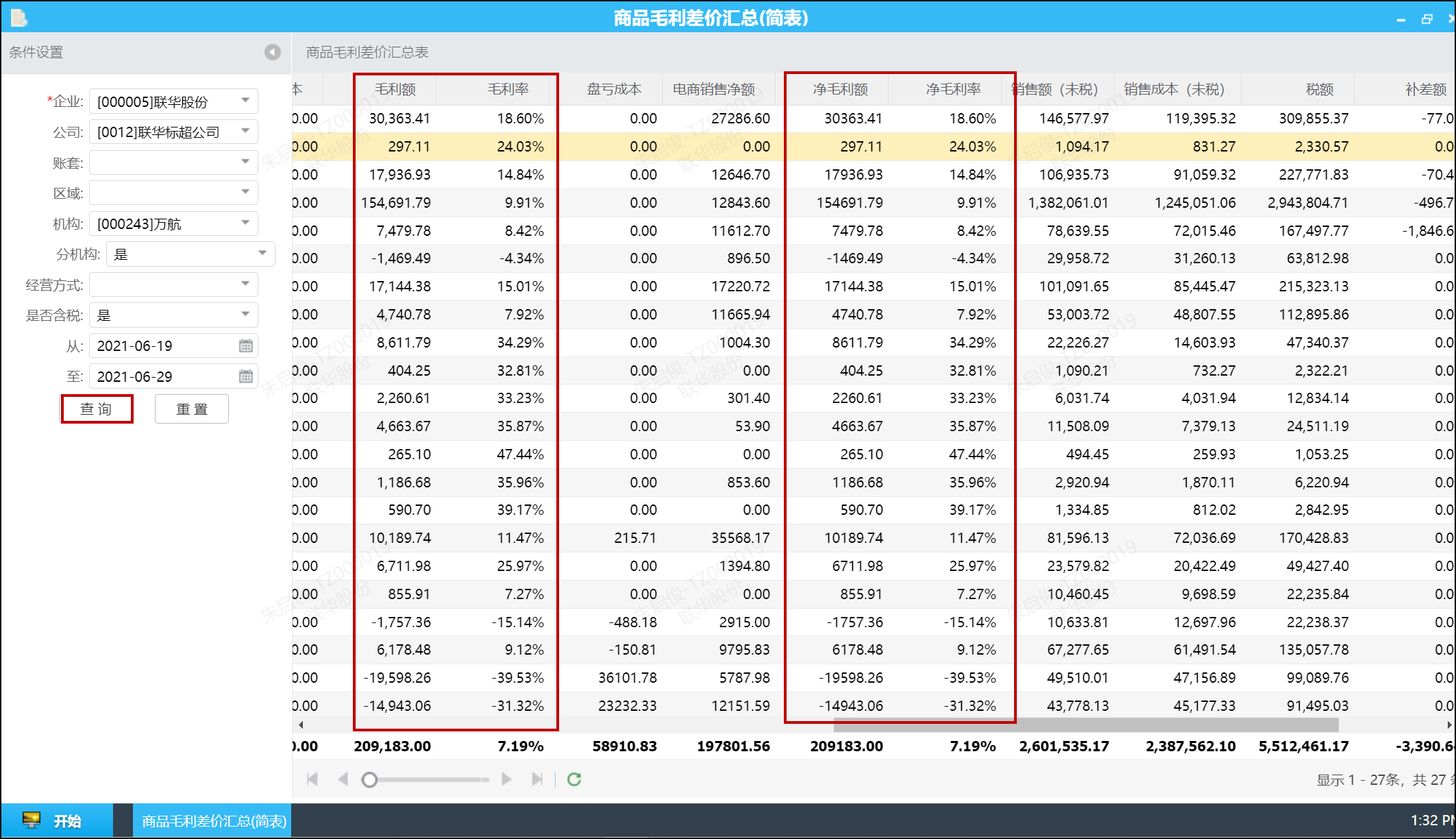This screenshot has width=1456, height=839.
Task: Sort by 净毛利额 column header
Action: coord(840,89)
